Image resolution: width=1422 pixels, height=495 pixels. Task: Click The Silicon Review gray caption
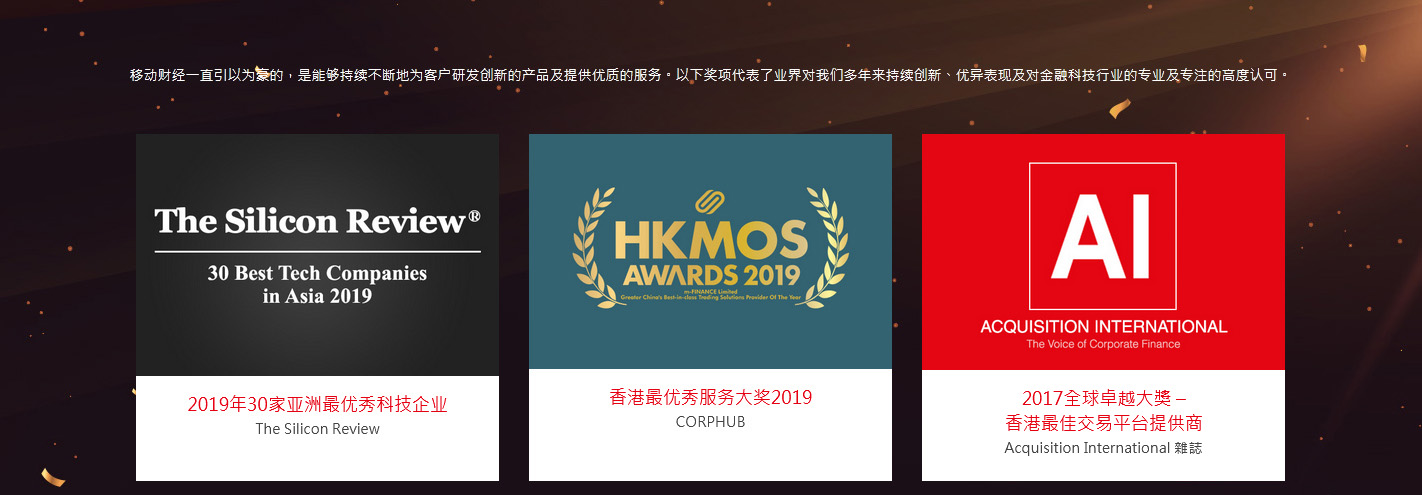tap(317, 429)
